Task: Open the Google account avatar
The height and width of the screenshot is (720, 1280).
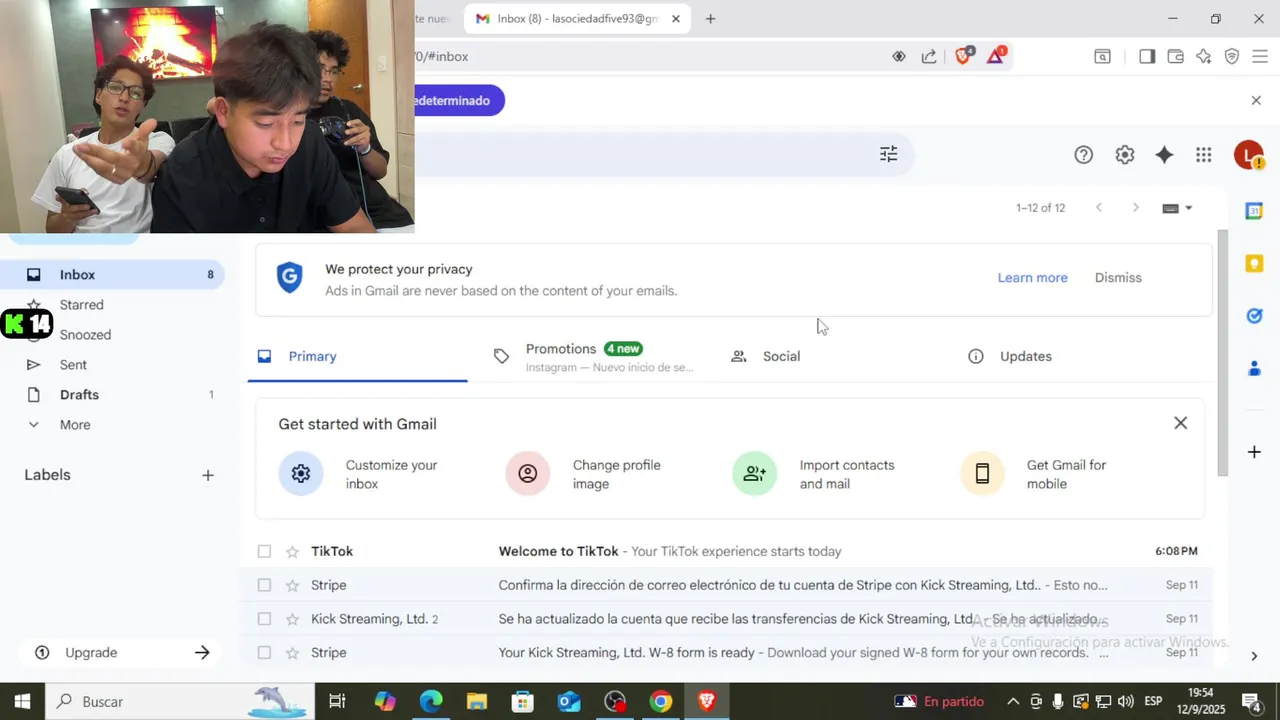Action: pos(1248,154)
